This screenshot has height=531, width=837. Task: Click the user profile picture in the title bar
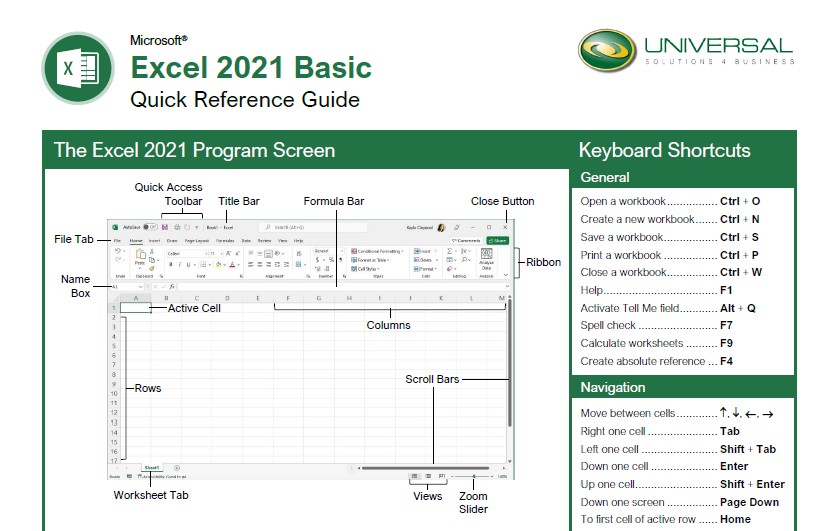coord(441,227)
